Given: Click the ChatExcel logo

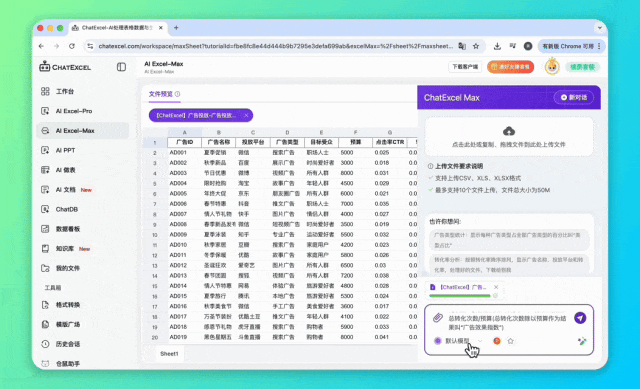Looking at the screenshot, I should (65, 67).
